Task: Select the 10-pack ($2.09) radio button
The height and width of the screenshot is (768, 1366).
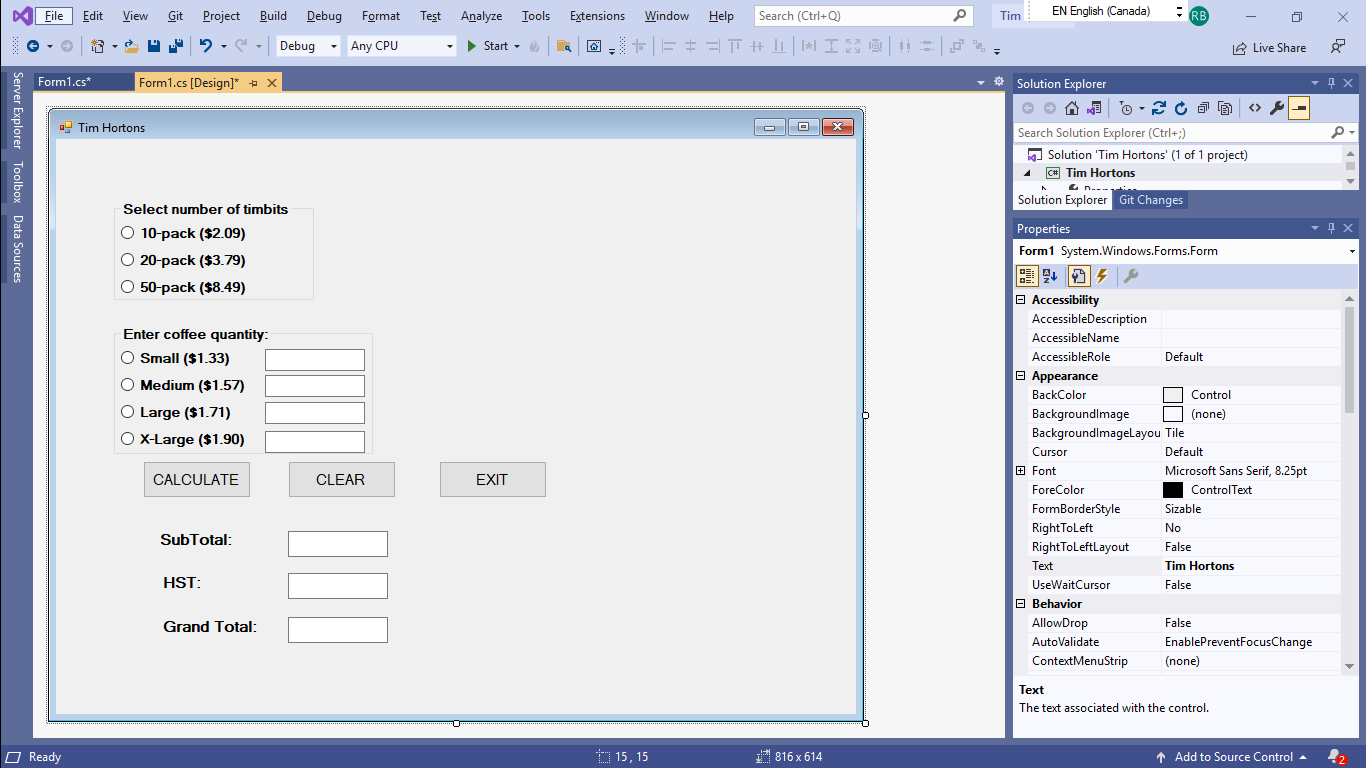Action: (127, 233)
